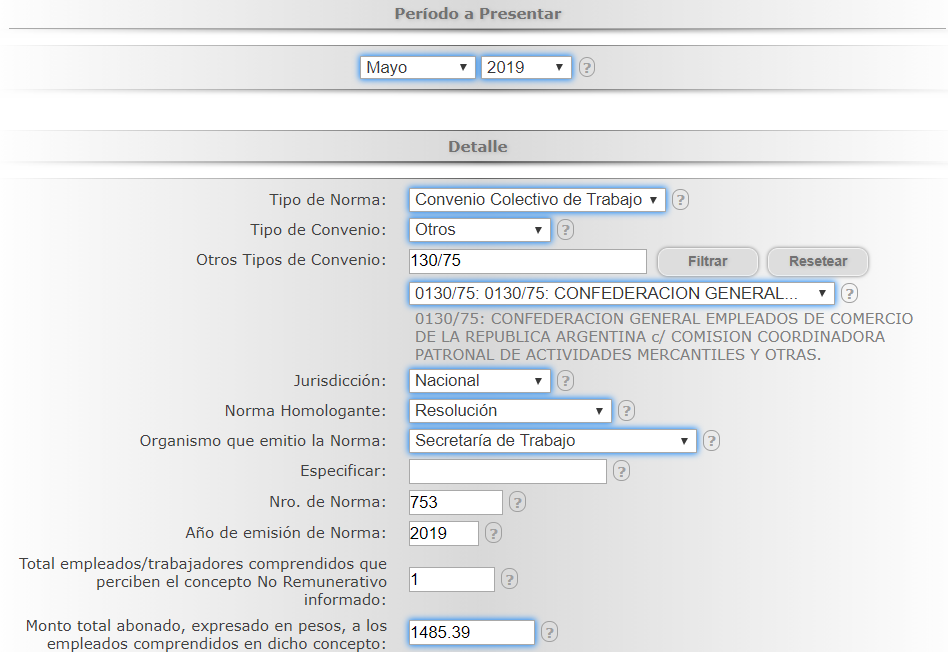Screen dimensions: 948x652
Task: Click help icon beside Organismo que emitio
Action: (x=711, y=441)
